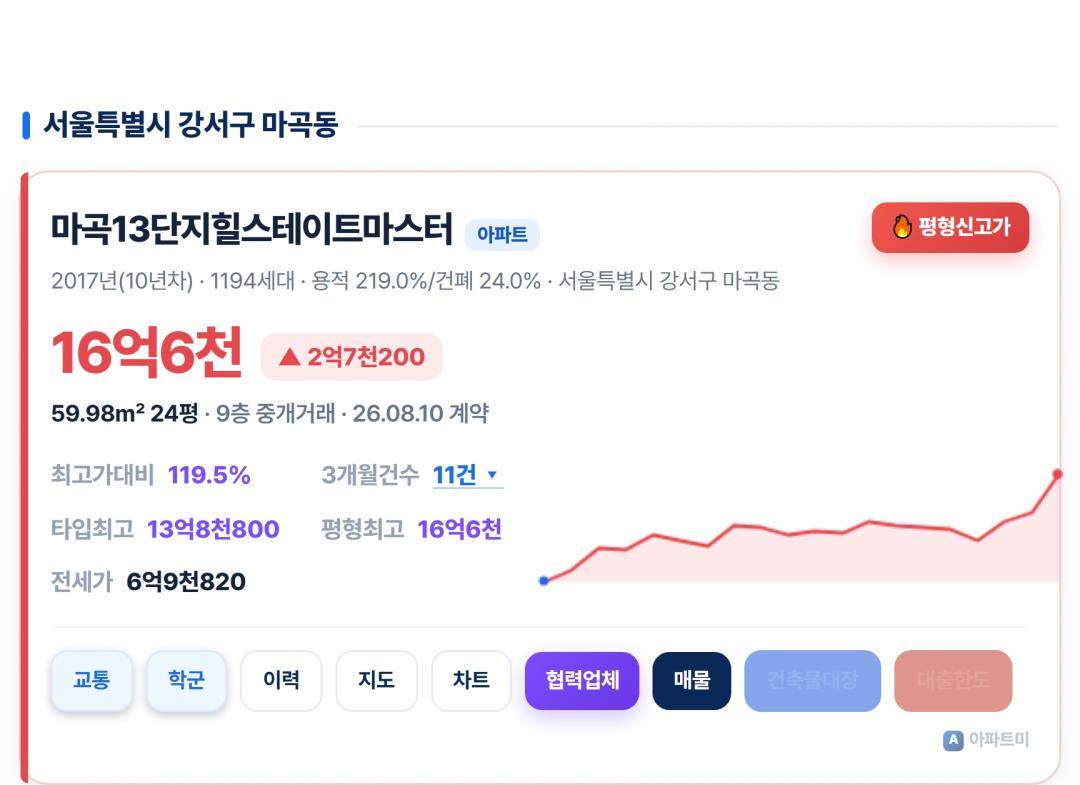1080x785 pixels.
Task: Click the flame icon on 평형신고가 badge
Action: (x=902, y=227)
